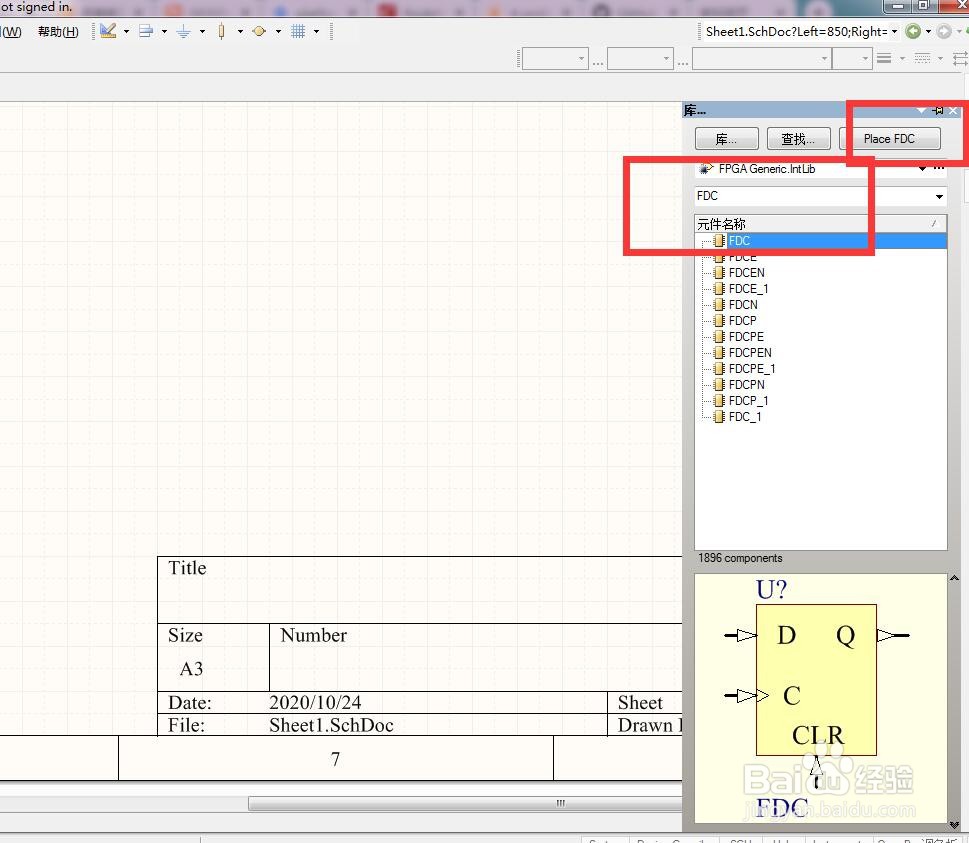The width and height of the screenshot is (969, 843).
Task: Click the green navigate back button
Action: (x=913, y=32)
